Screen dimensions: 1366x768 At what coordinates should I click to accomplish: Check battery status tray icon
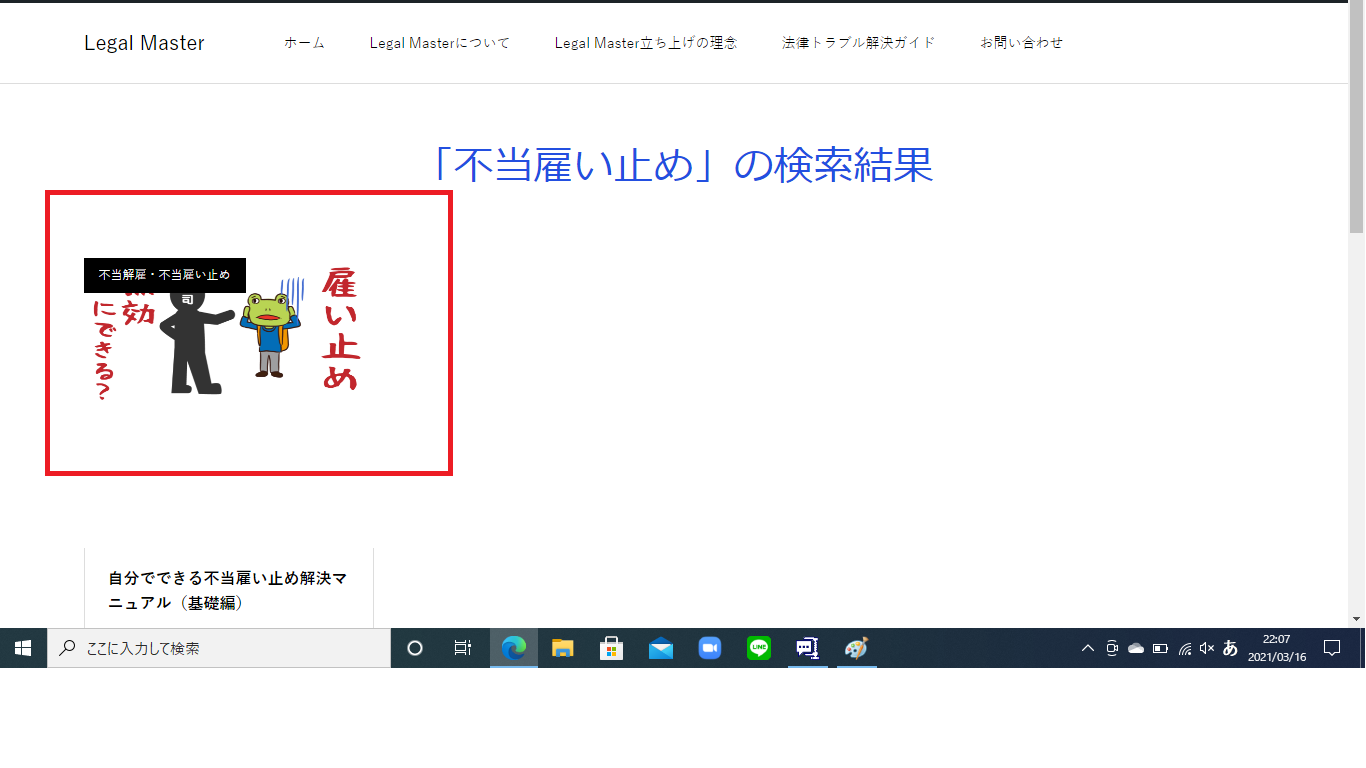click(1160, 648)
